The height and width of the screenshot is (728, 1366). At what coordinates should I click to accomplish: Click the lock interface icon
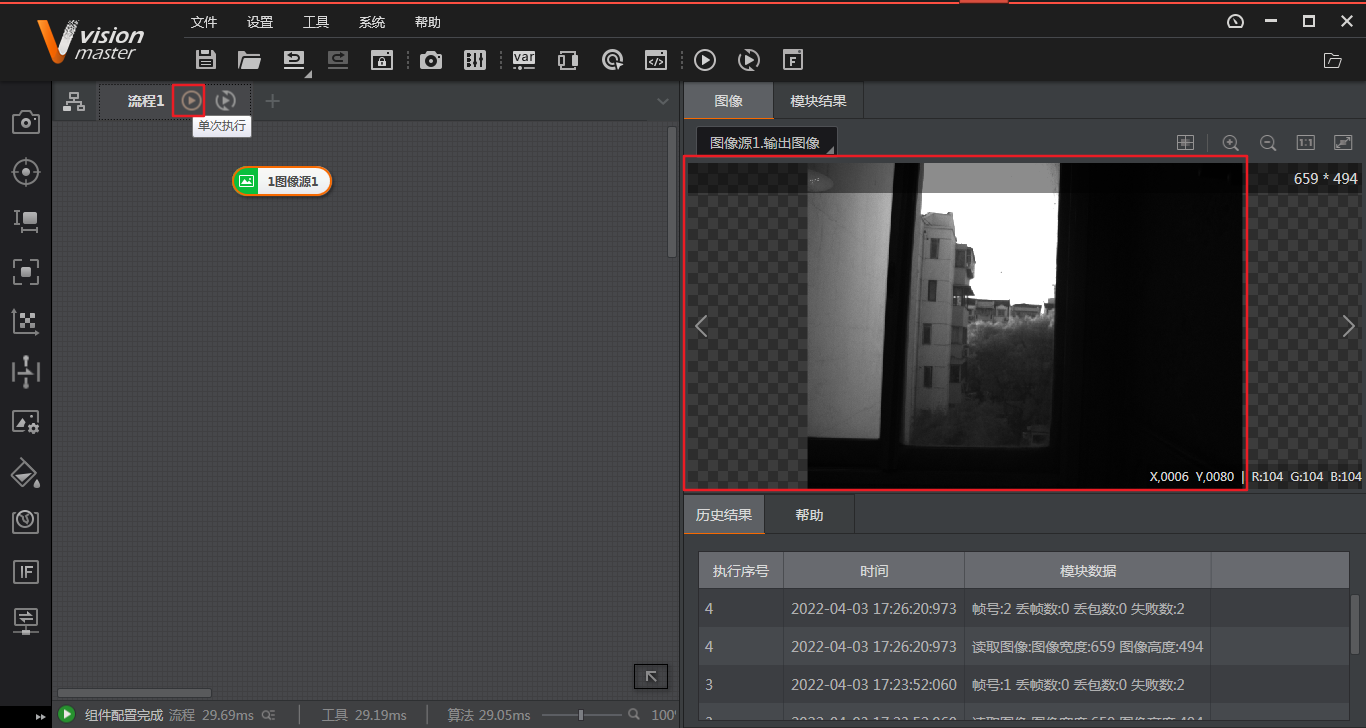click(x=381, y=60)
